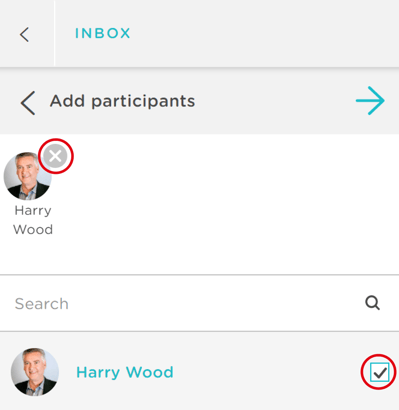Select the teal Harry Wood name link

[x=125, y=372]
